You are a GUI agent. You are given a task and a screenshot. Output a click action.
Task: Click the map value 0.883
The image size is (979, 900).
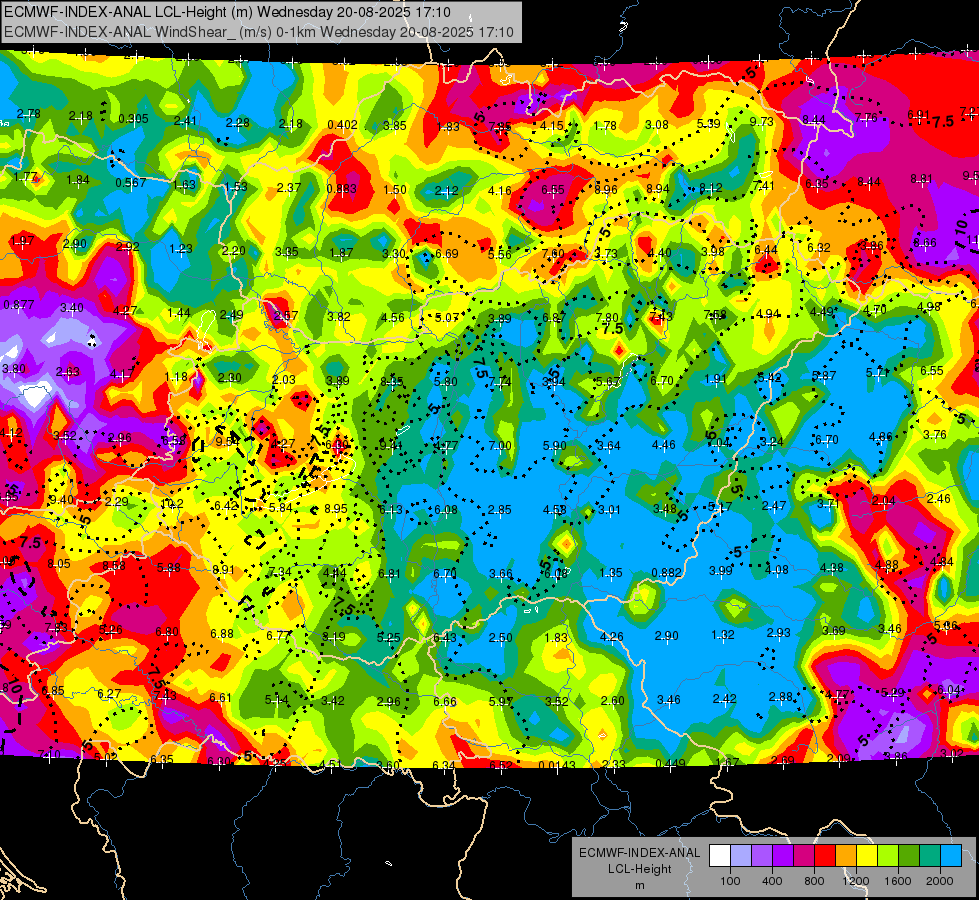click(342, 189)
